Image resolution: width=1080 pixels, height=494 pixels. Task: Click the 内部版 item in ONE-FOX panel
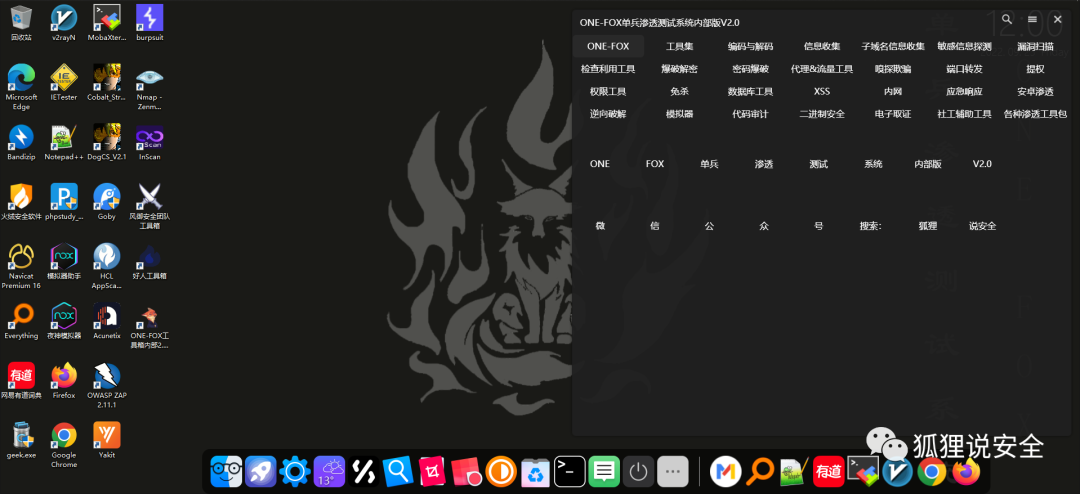(x=928, y=164)
